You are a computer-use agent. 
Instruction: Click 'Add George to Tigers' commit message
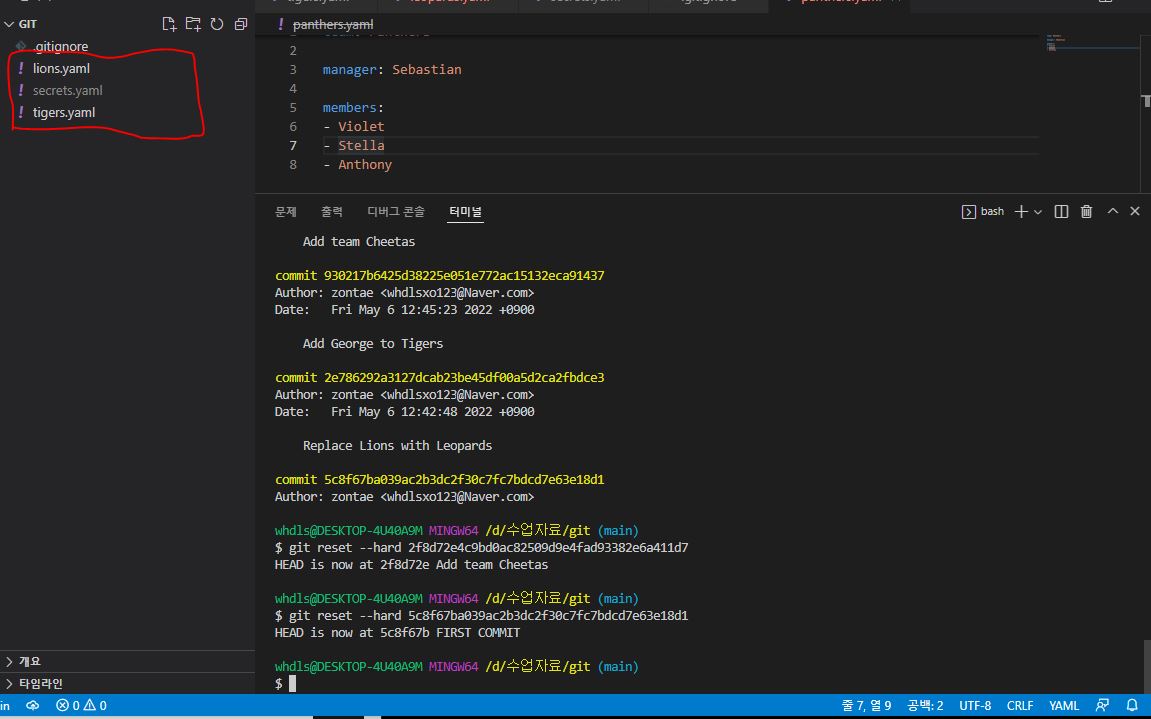pos(373,344)
